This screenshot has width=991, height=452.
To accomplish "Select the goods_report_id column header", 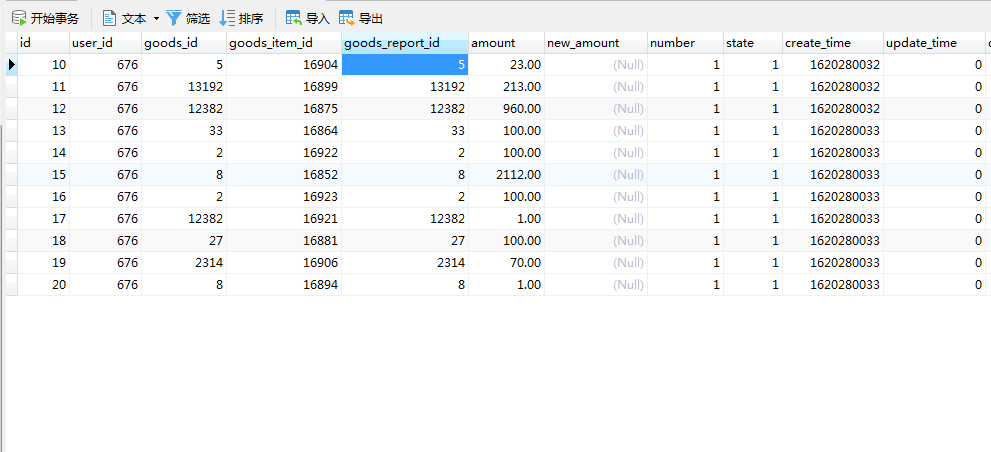I will coord(405,43).
